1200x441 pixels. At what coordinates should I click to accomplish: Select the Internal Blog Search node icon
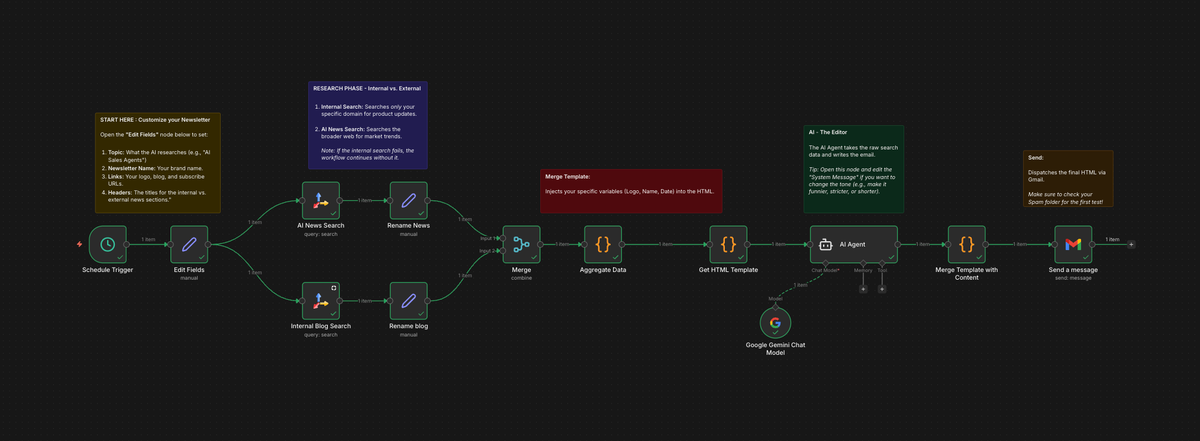[x=321, y=301]
